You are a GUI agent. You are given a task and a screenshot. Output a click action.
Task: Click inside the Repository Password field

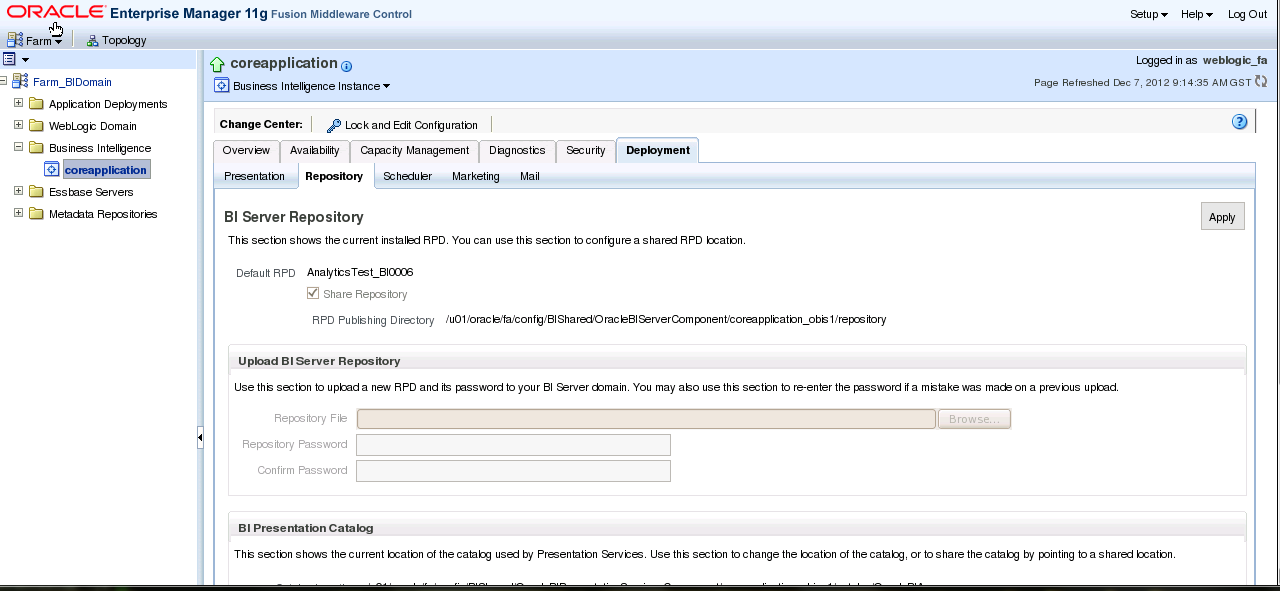[x=512, y=444]
